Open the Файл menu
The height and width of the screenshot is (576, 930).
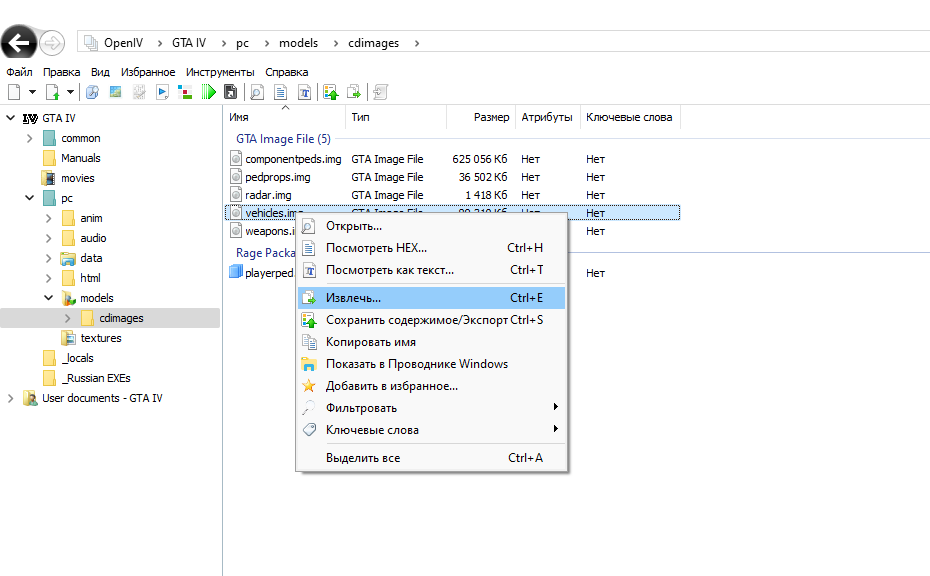click(19, 72)
